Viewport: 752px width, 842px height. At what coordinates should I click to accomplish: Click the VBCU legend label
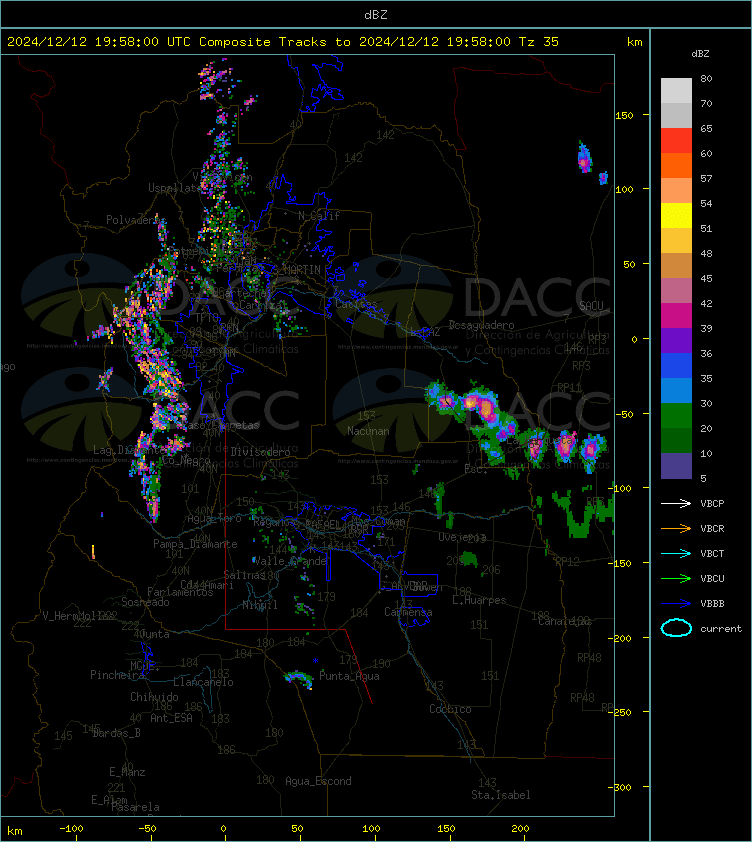[x=712, y=578]
